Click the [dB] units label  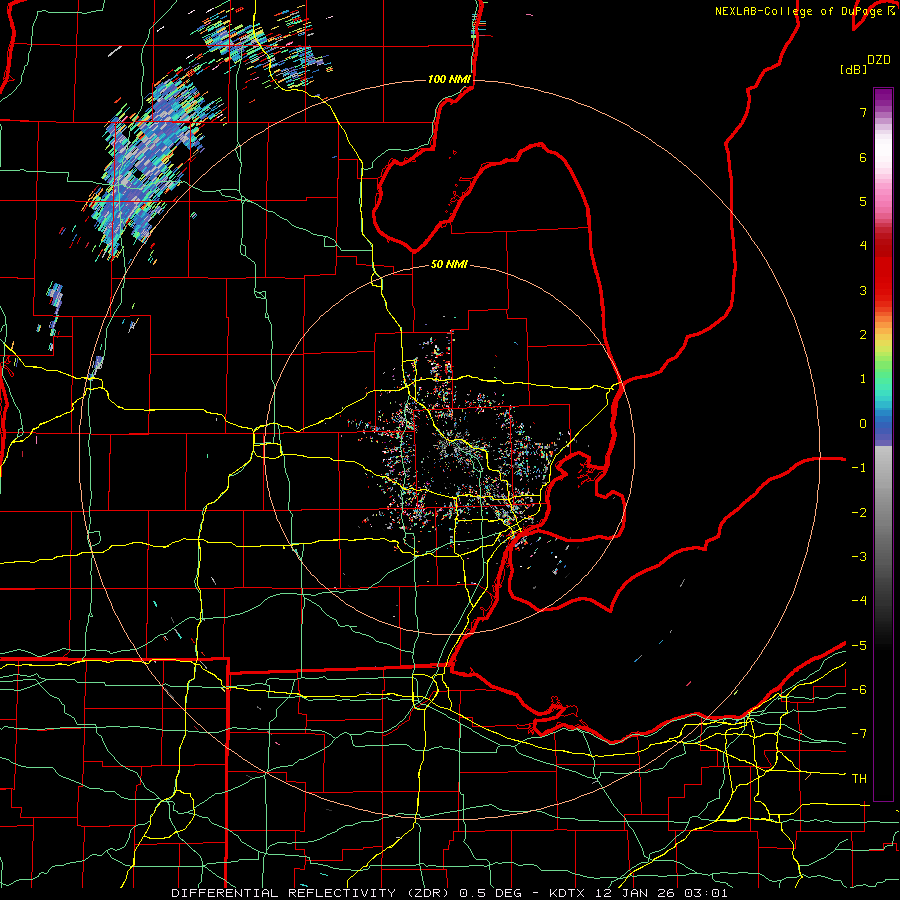tap(853, 69)
